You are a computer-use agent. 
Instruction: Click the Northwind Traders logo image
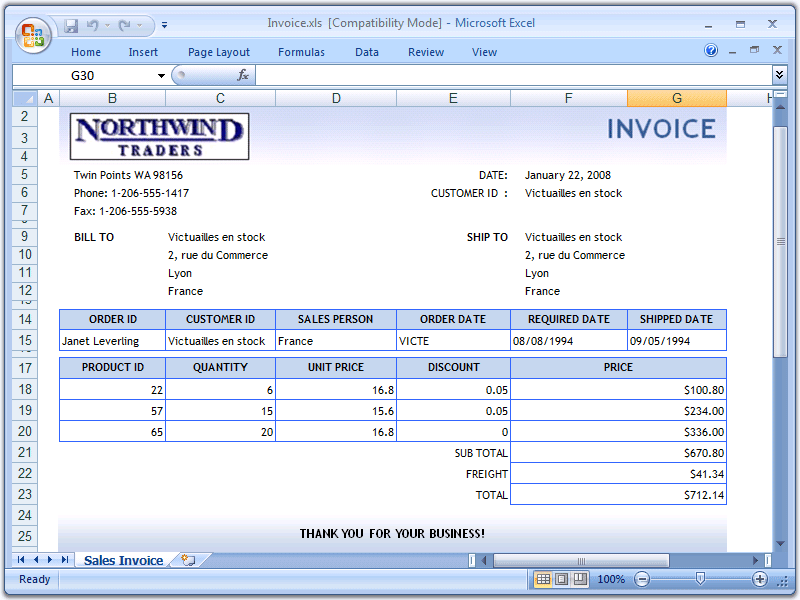[159, 136]
